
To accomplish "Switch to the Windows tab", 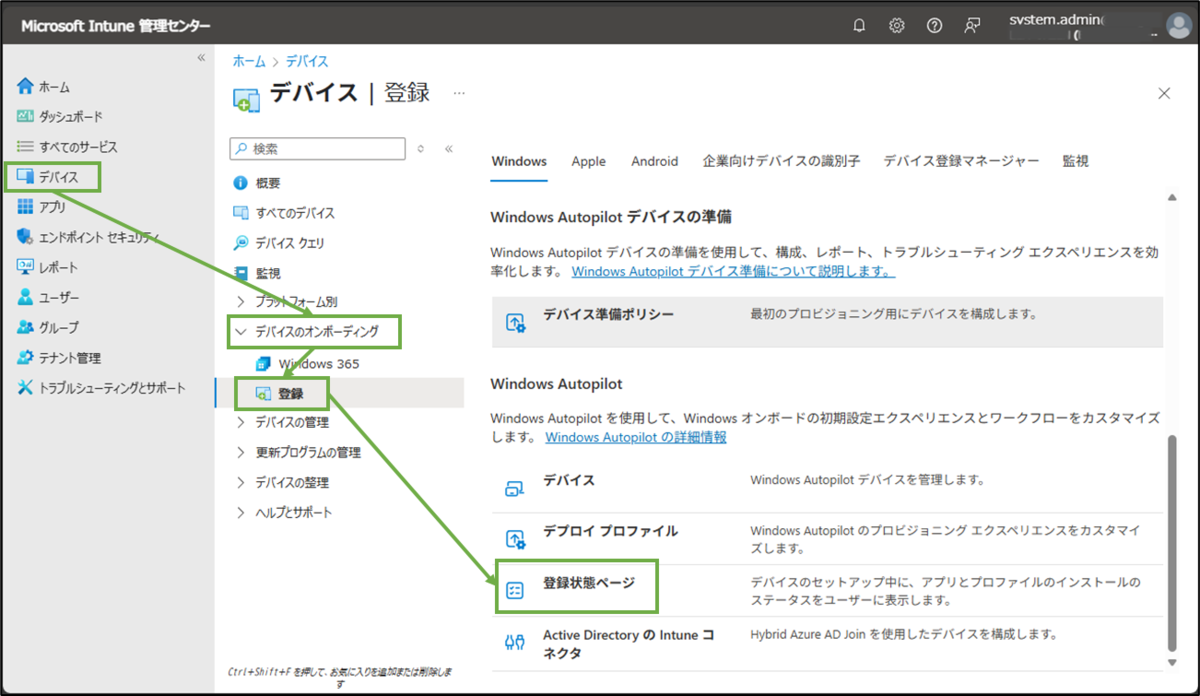I will pyautogui.click(x=519, y=161).
